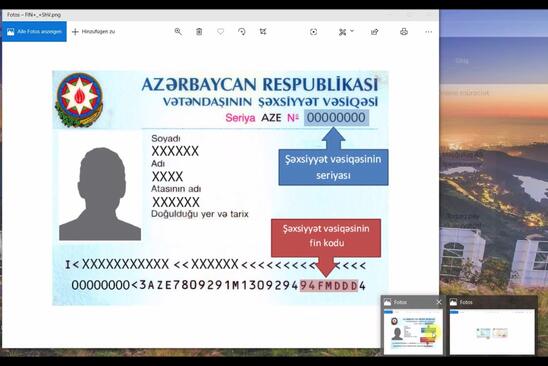Viewport: 548px width, 366px height.
Task: Delete the photo with trash icon
Action: [199, 32]
